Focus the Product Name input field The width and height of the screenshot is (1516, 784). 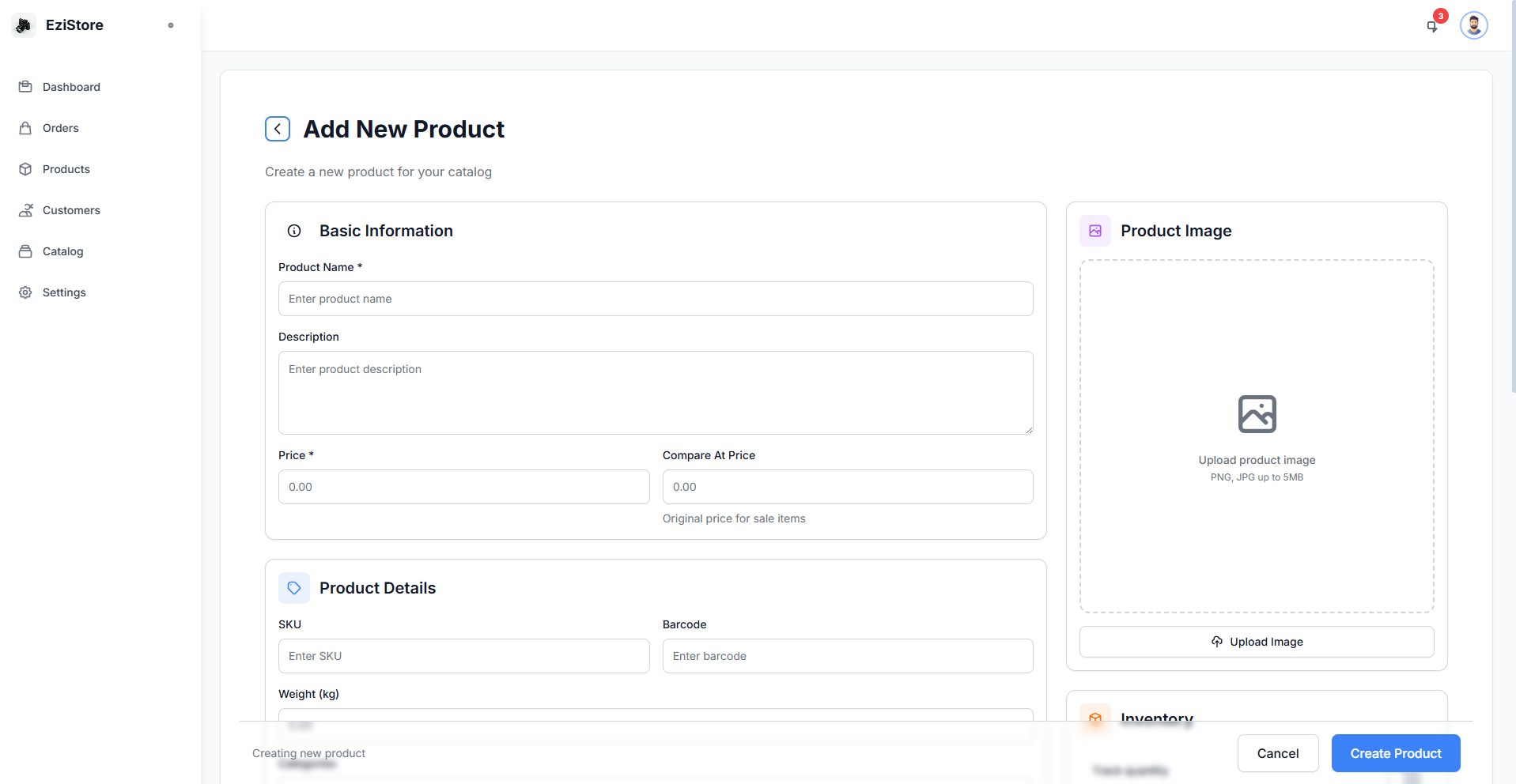655,299
